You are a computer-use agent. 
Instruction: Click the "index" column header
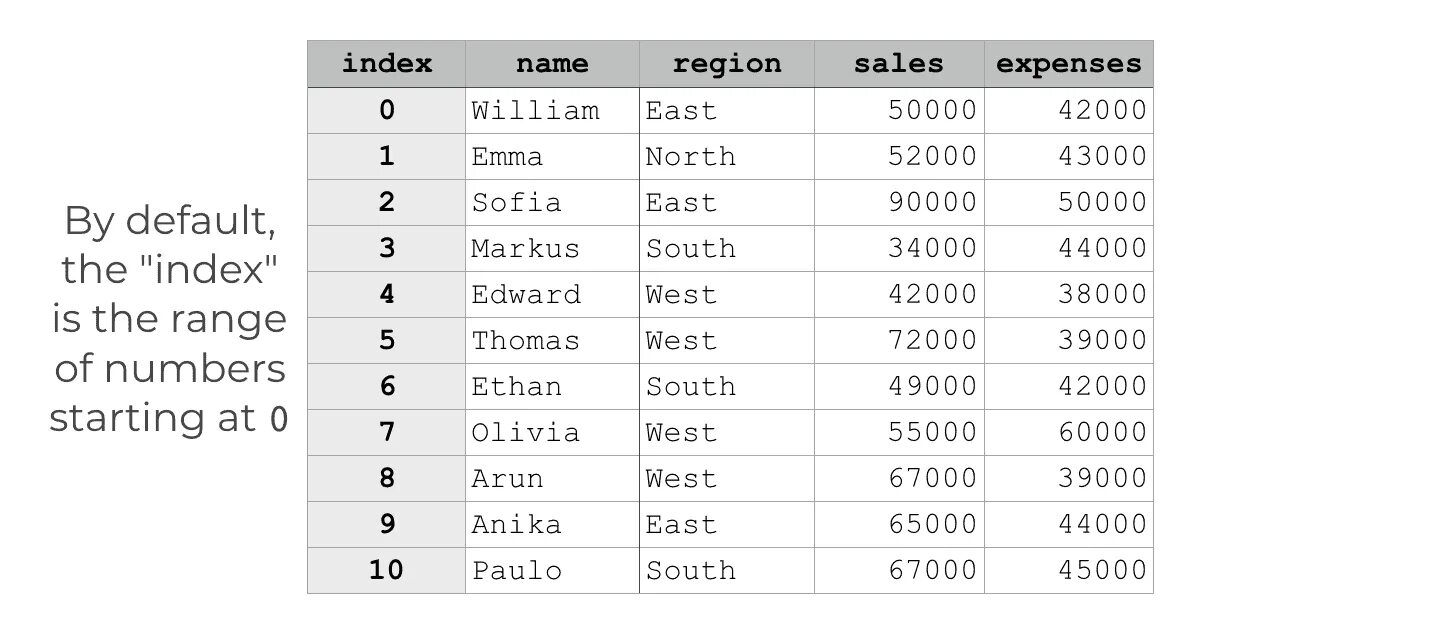(386, 64)
